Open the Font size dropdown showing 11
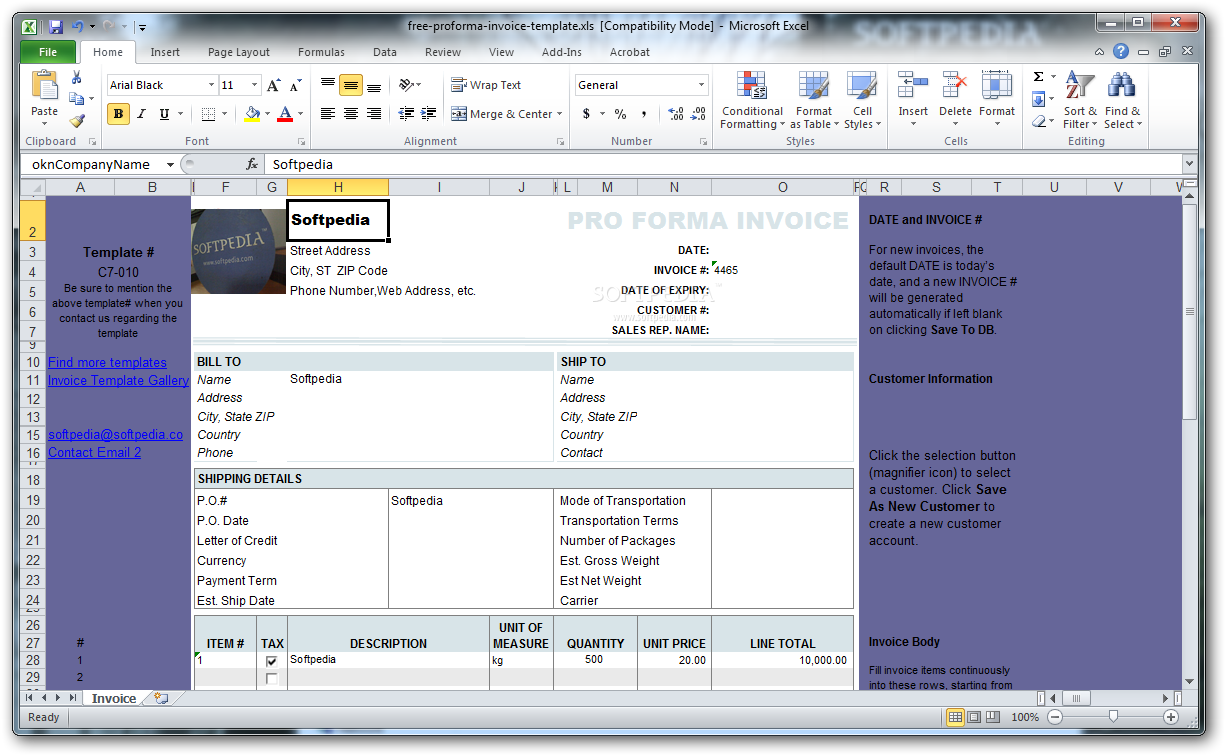 (255, 86)
